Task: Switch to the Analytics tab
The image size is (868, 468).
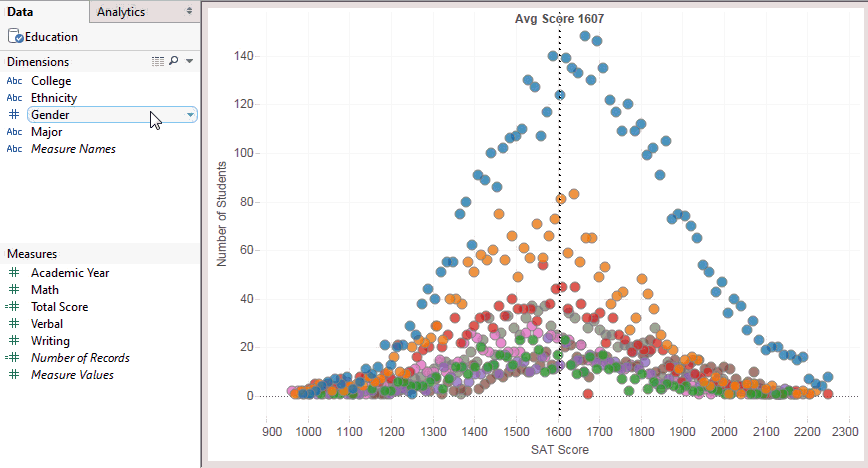Action: click(121, 12)
